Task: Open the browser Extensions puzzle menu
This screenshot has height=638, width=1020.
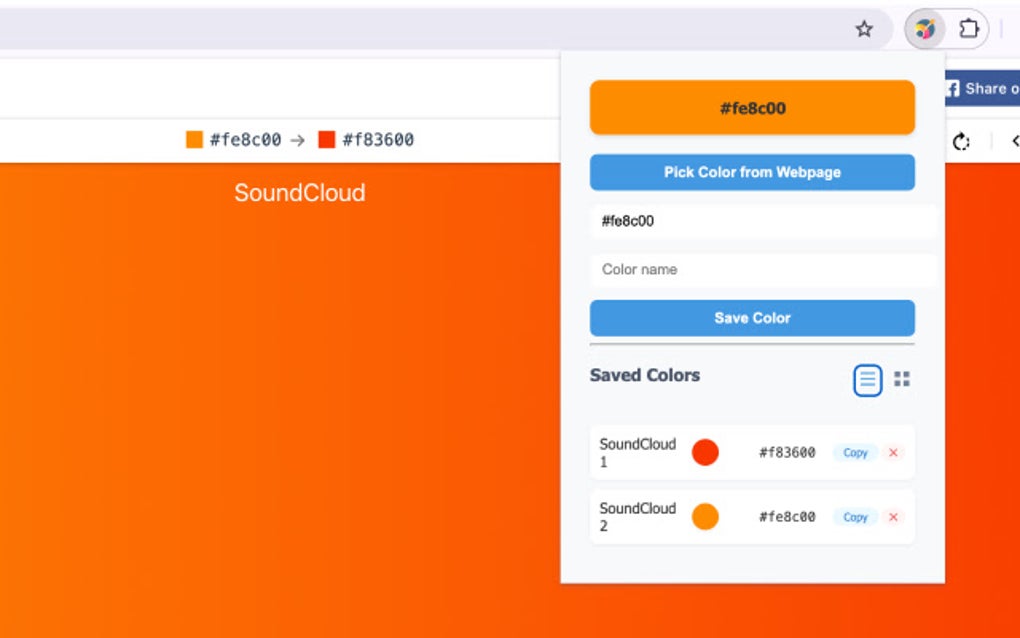Action: [x=968, y=30]
